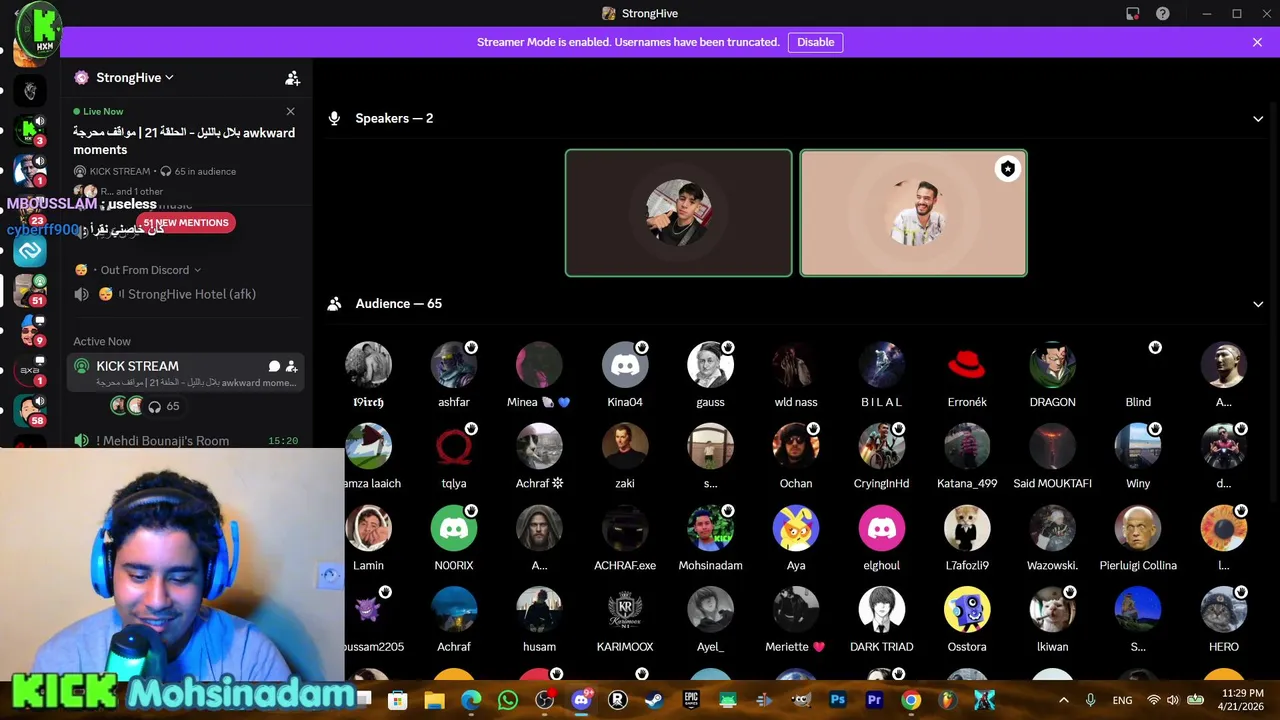Open audience member DRAGON's avatar
This screenshot has height=720, width=1280.
tap(1052, 365)
